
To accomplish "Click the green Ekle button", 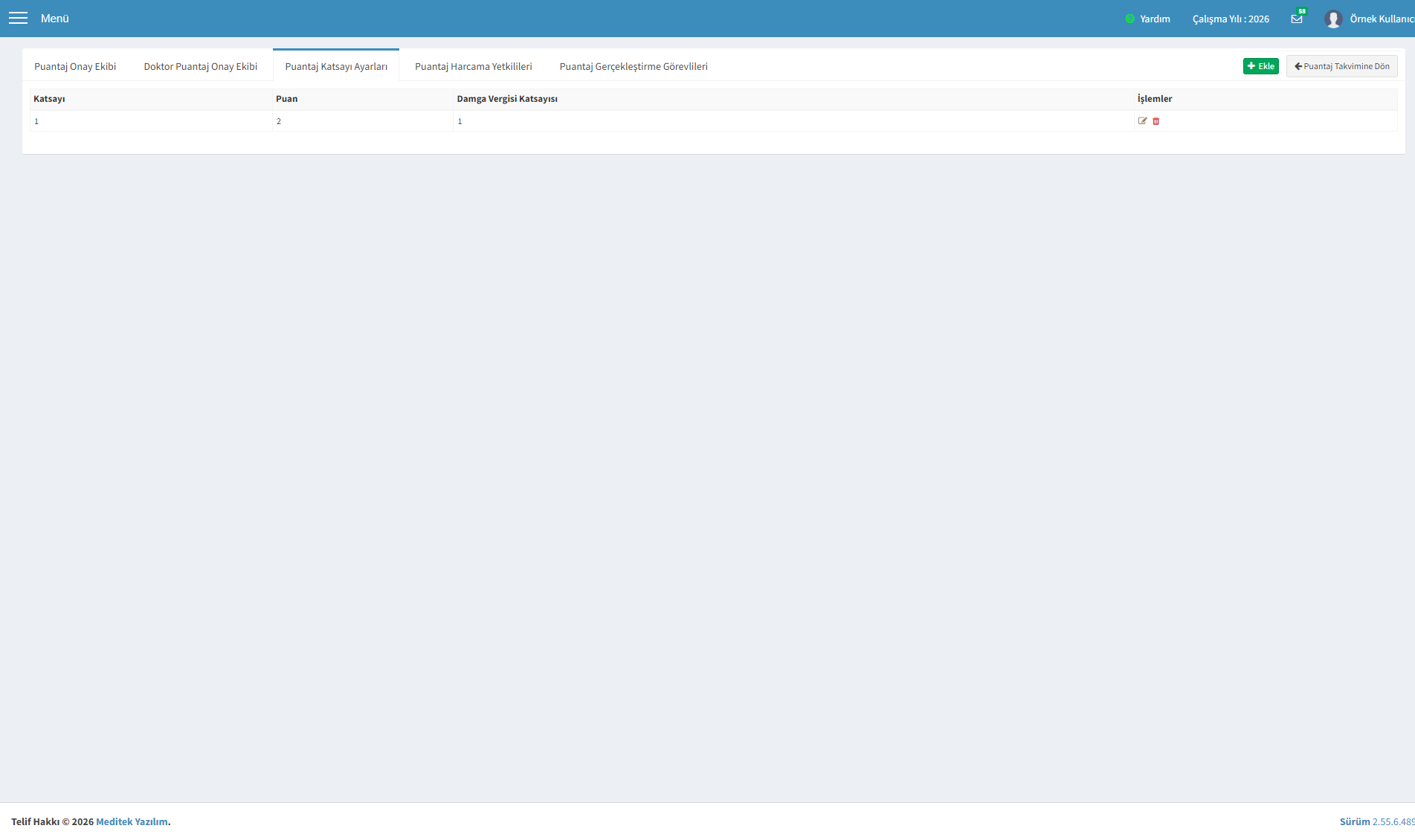I will click(x=1261, y=66).
